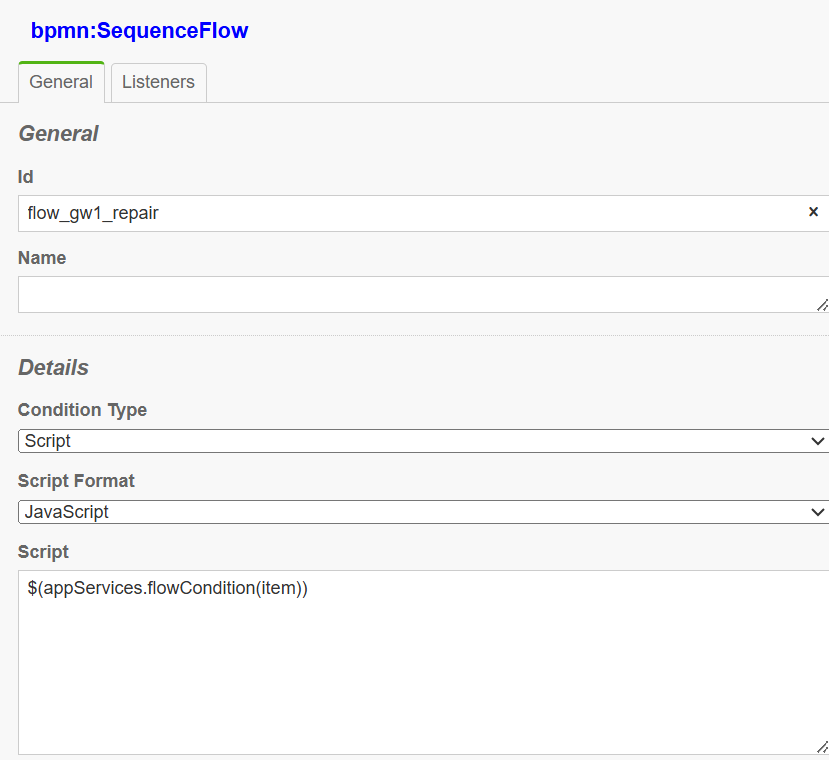Switch to the General tab

point(61,82)
